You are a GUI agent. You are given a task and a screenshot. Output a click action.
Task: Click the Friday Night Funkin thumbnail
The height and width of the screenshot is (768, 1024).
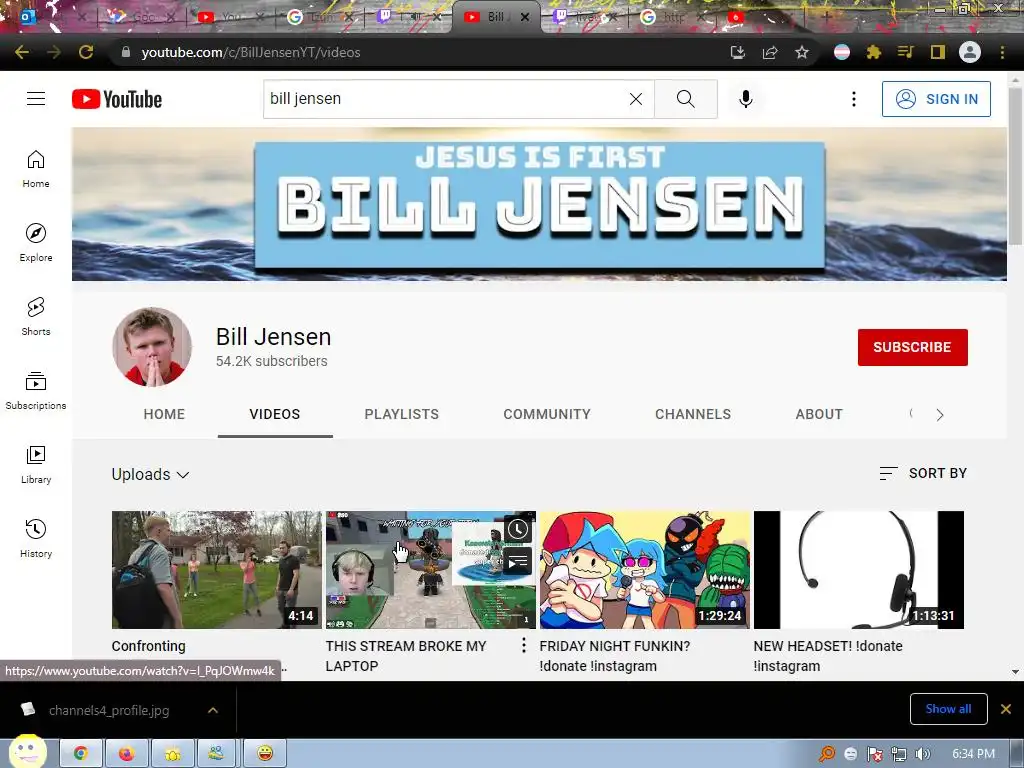click(x=645, y=569)
